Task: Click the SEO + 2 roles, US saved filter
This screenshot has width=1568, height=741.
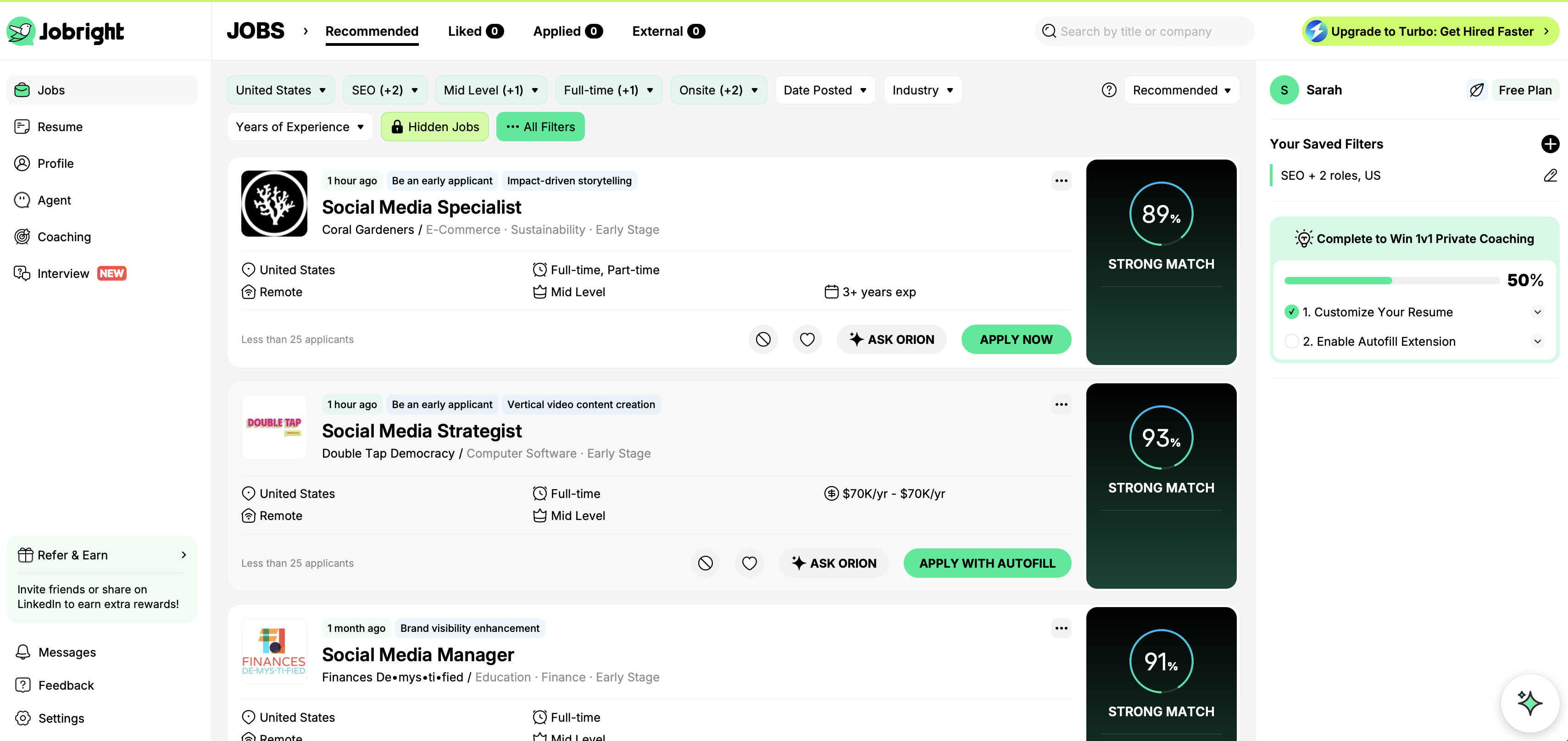Action: pyautogui.click(x=1330, y=175)
